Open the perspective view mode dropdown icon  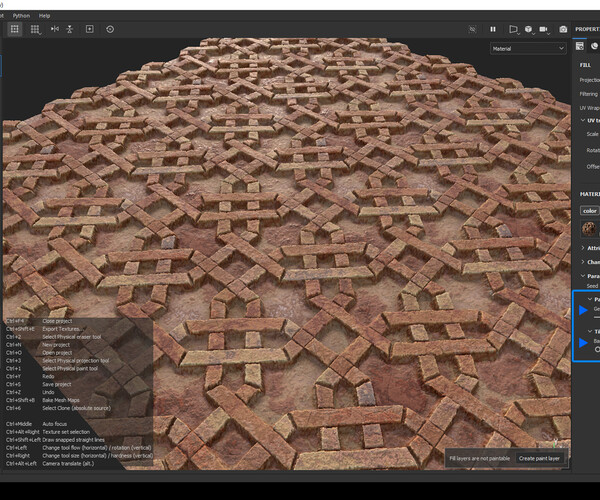click(x=514, y=29)
